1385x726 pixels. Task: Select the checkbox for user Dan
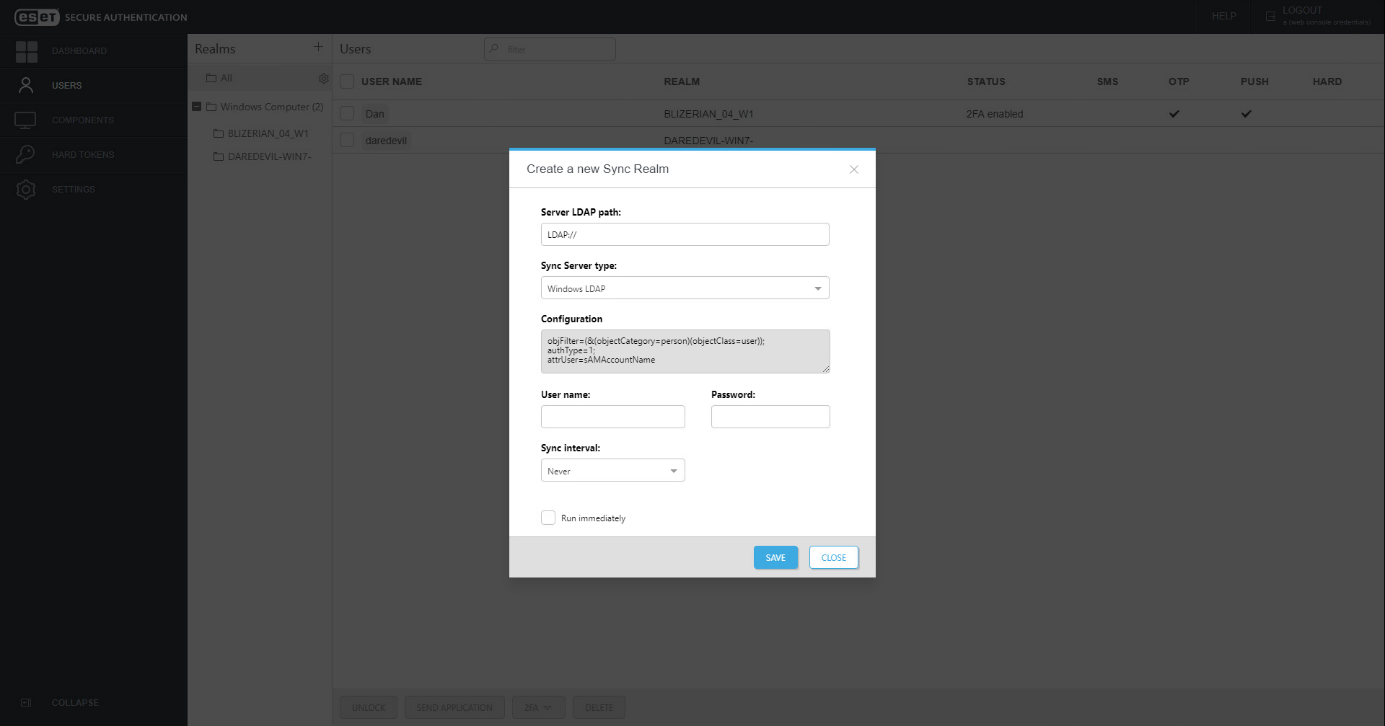point(347,114)
